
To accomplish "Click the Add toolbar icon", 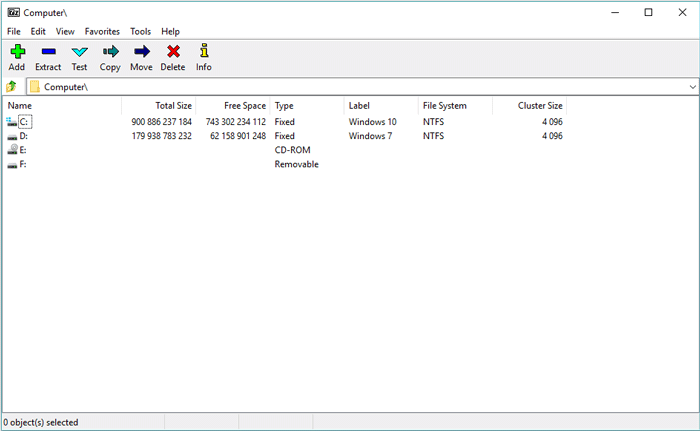I will tap(17, 52).
